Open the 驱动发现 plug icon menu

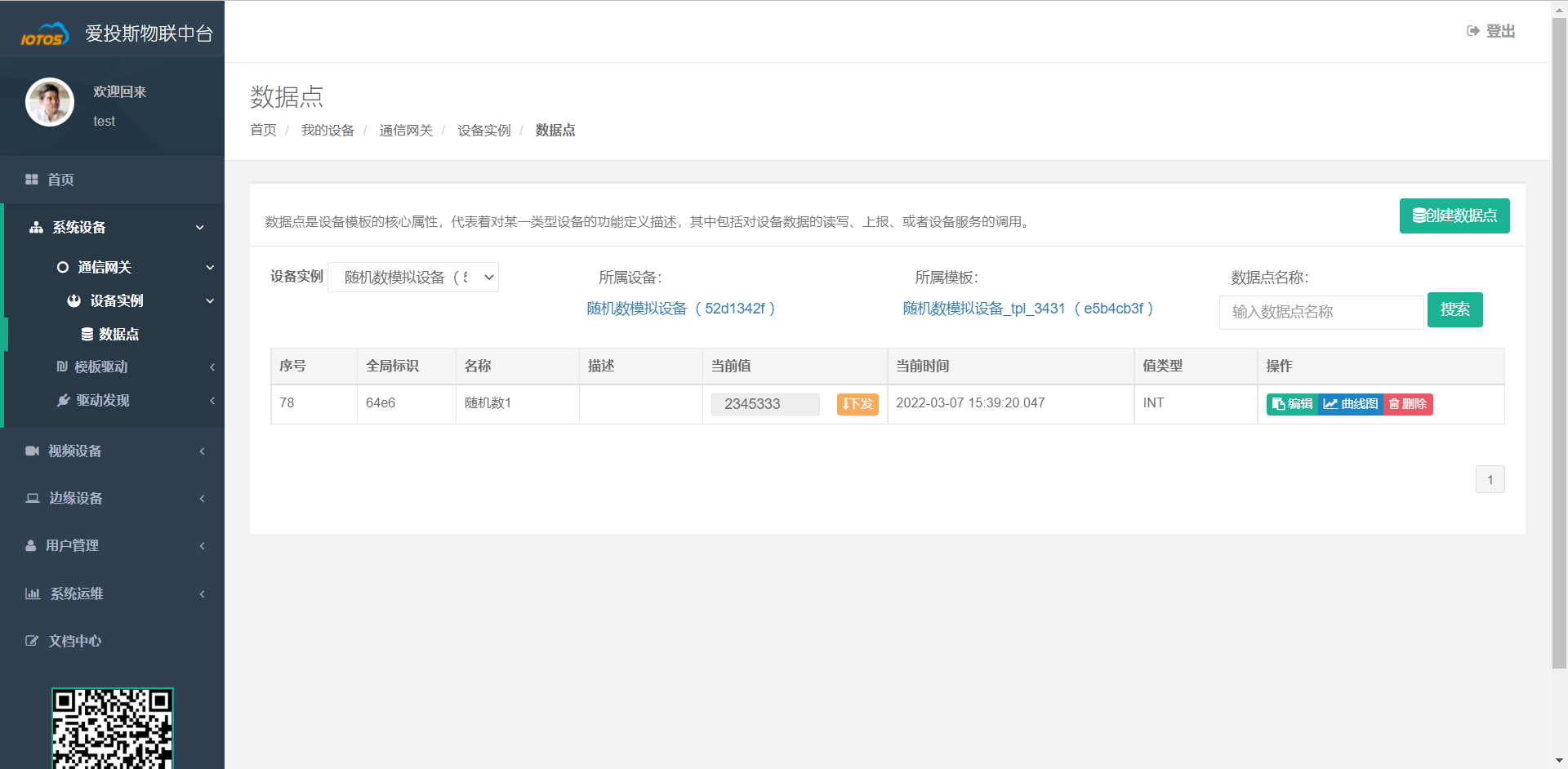(63, 400)
